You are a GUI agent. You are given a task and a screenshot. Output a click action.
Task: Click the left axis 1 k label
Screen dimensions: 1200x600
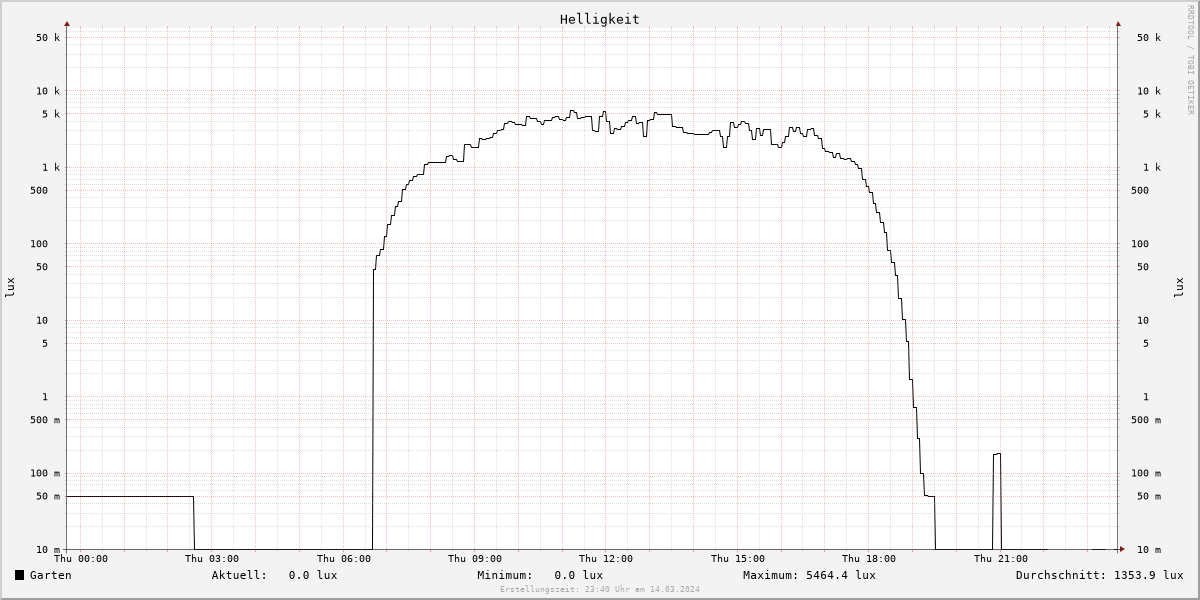(51, 168)
